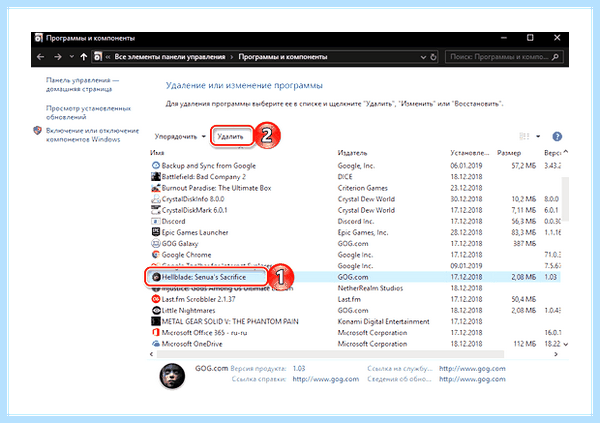
Task: Click publisher NetherRealm Studios
Action: (370, 288)
